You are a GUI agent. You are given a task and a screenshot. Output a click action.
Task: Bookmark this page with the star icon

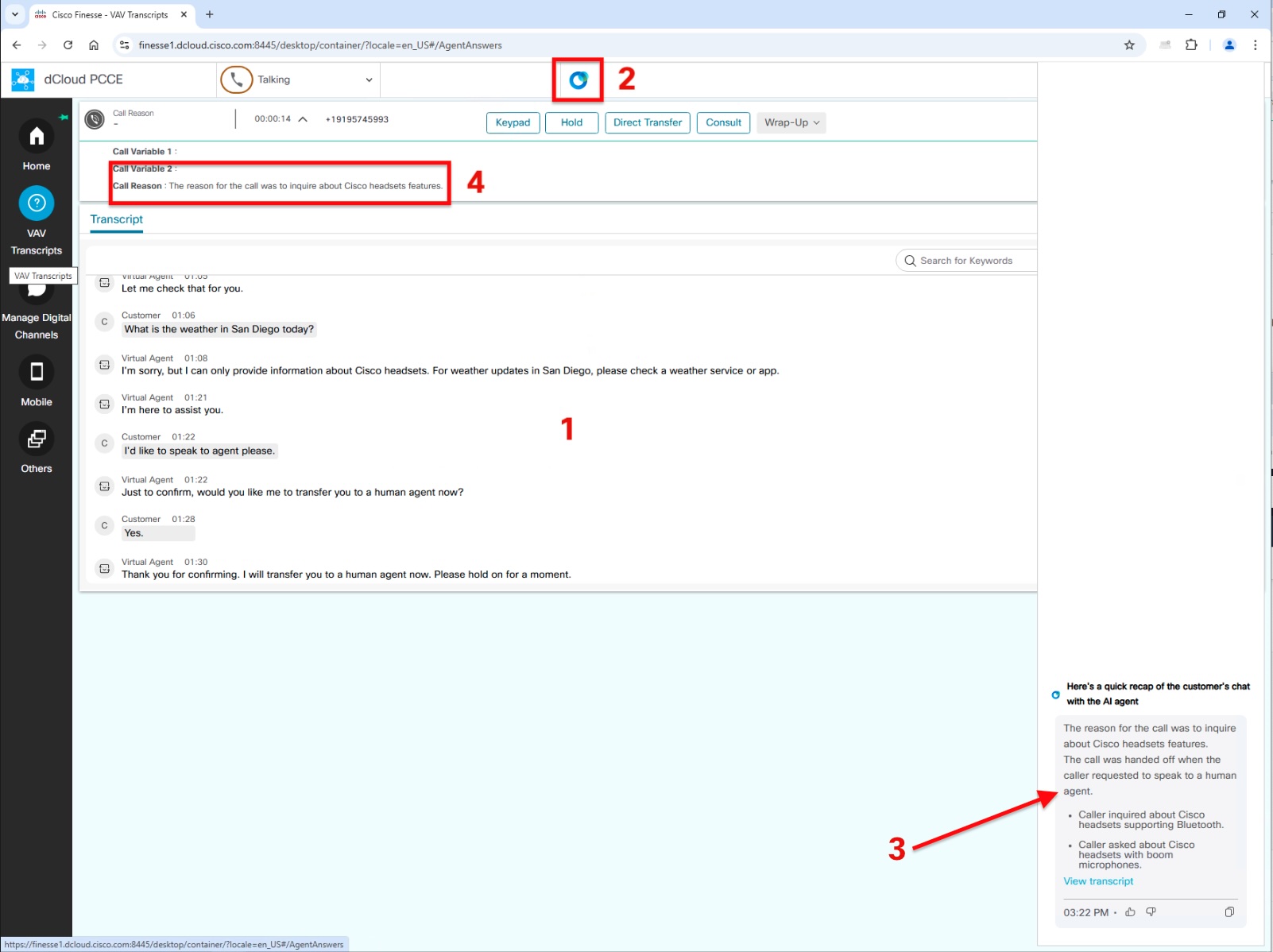click(x=1129, y=45)
